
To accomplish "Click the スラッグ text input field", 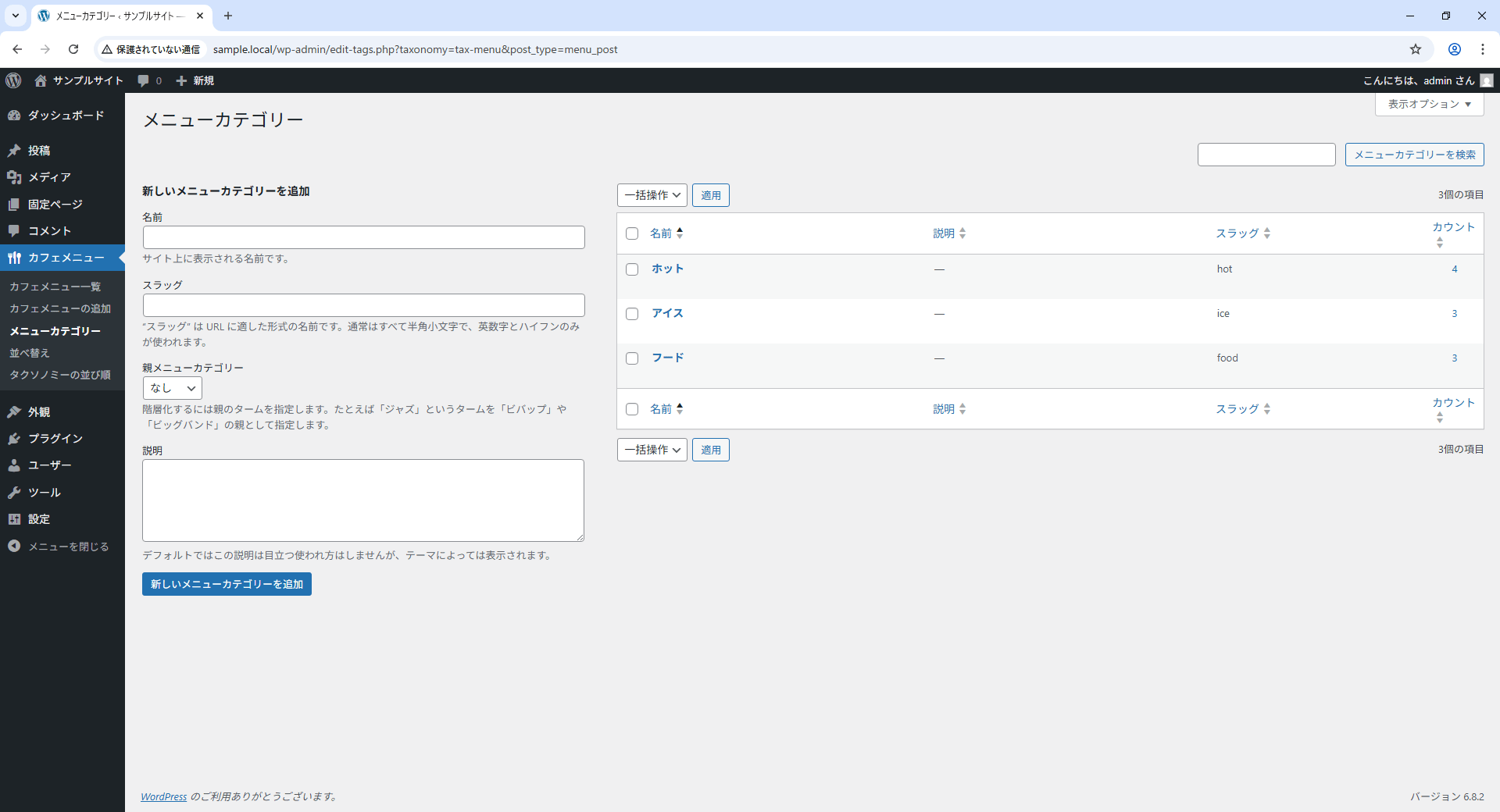I will coord(363,305).
